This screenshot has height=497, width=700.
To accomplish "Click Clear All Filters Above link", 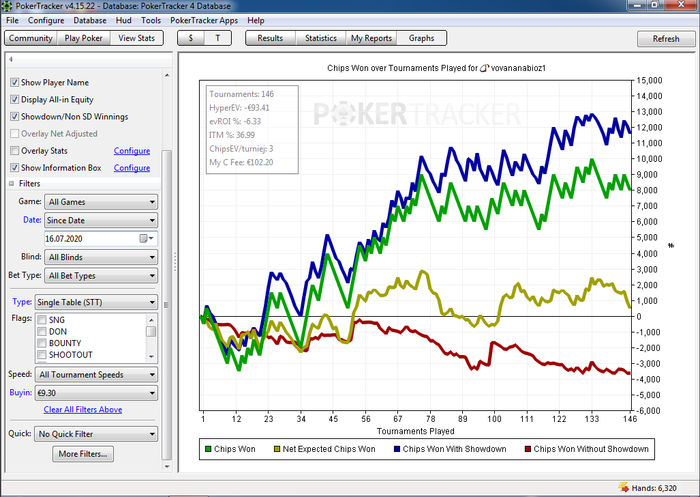I will (x=83, y=409).
